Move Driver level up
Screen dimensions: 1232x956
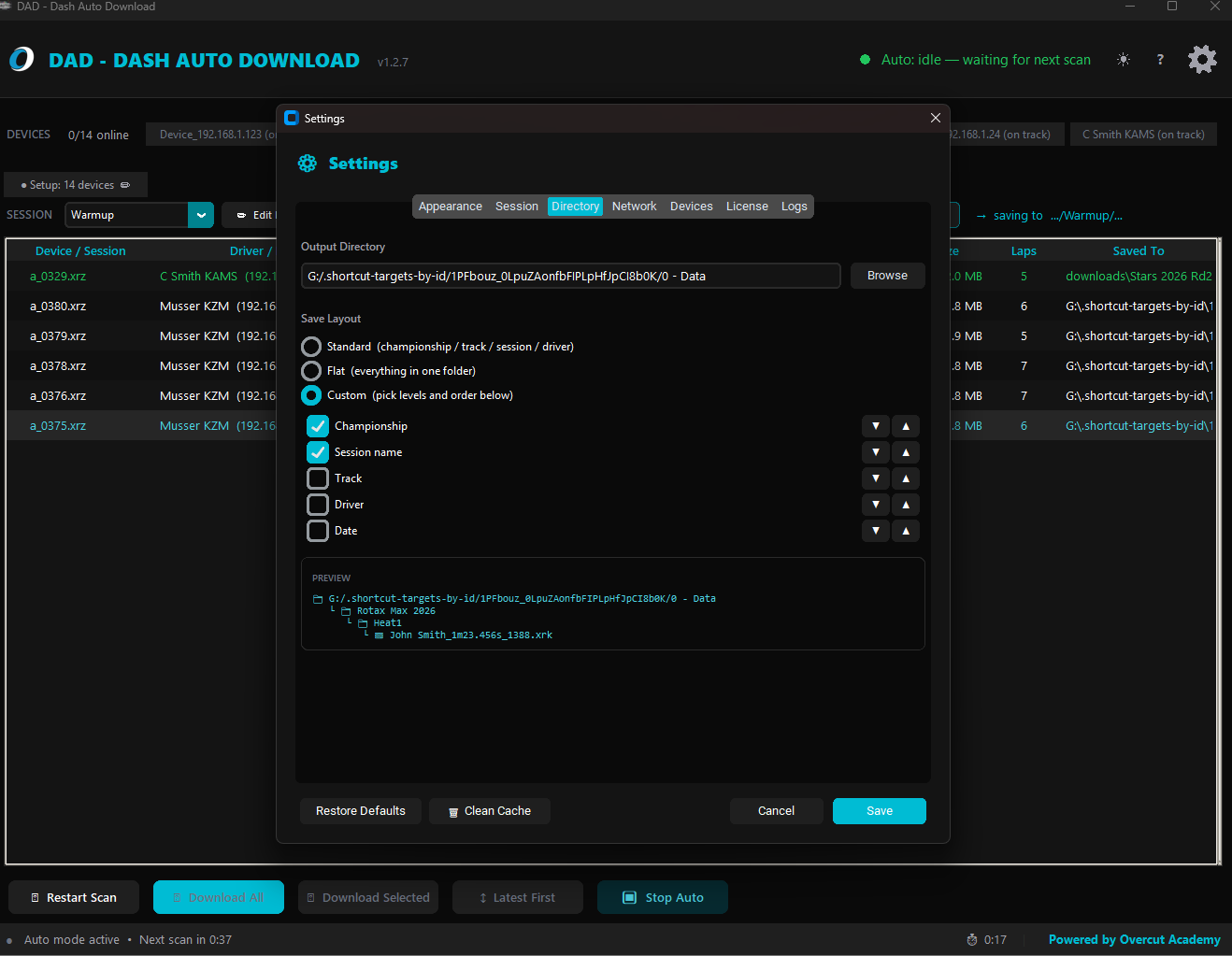(x=906, y=505)
